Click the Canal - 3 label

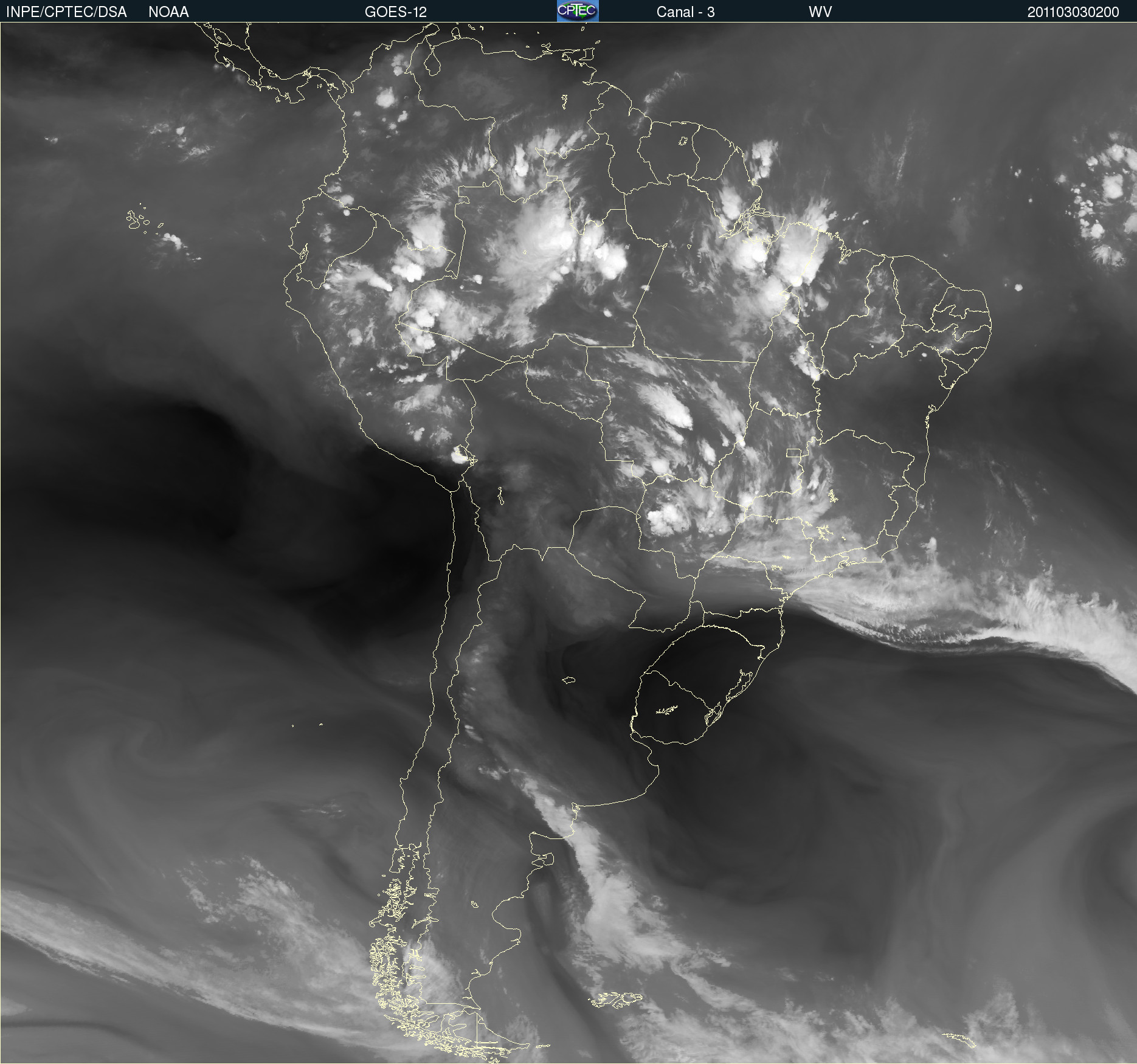pyautogui.click(x=685, y=12)
